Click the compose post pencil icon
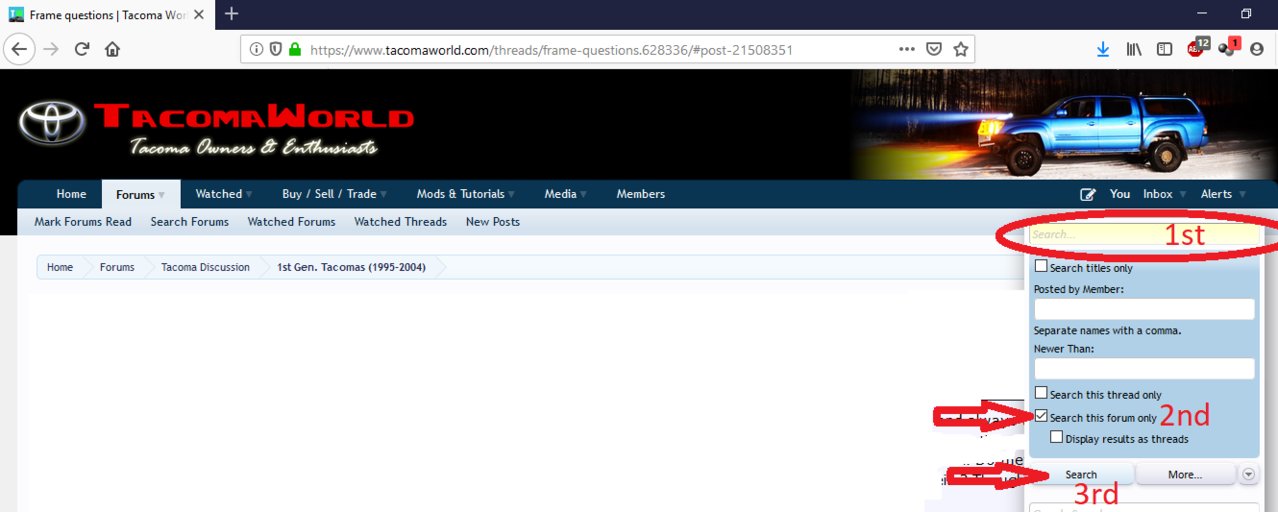The height and width of the screenshot is (512, 1278). click(1088, 194)
